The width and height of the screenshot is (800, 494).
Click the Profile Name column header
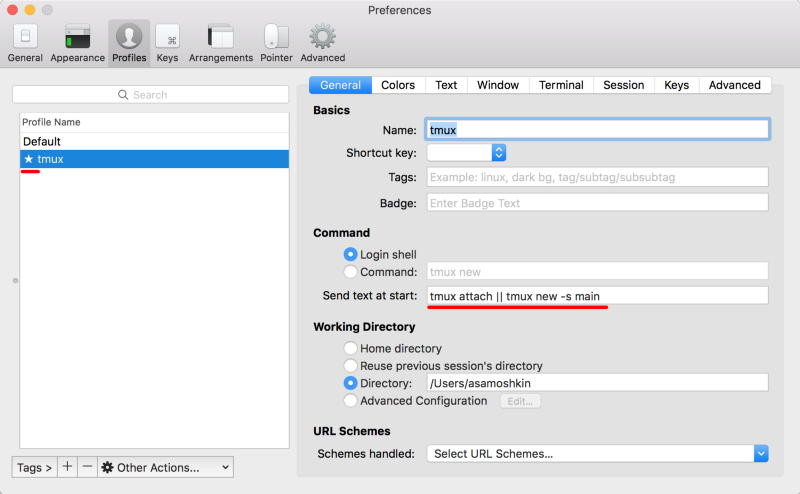[154, 122]
